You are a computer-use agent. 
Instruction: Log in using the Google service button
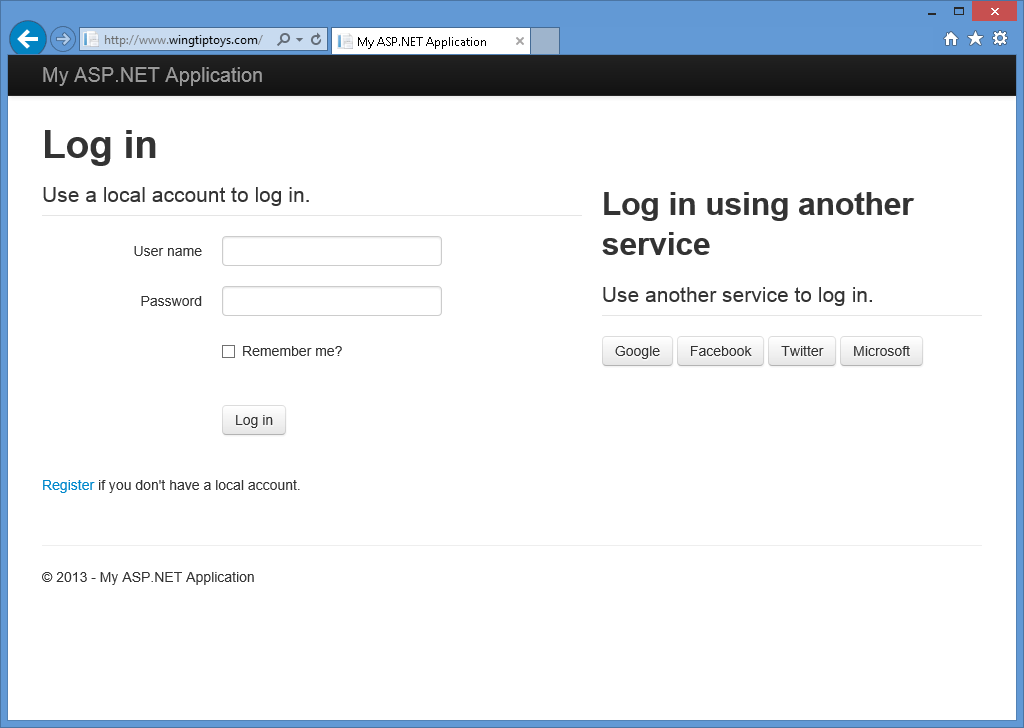click(x=637, y=351)
